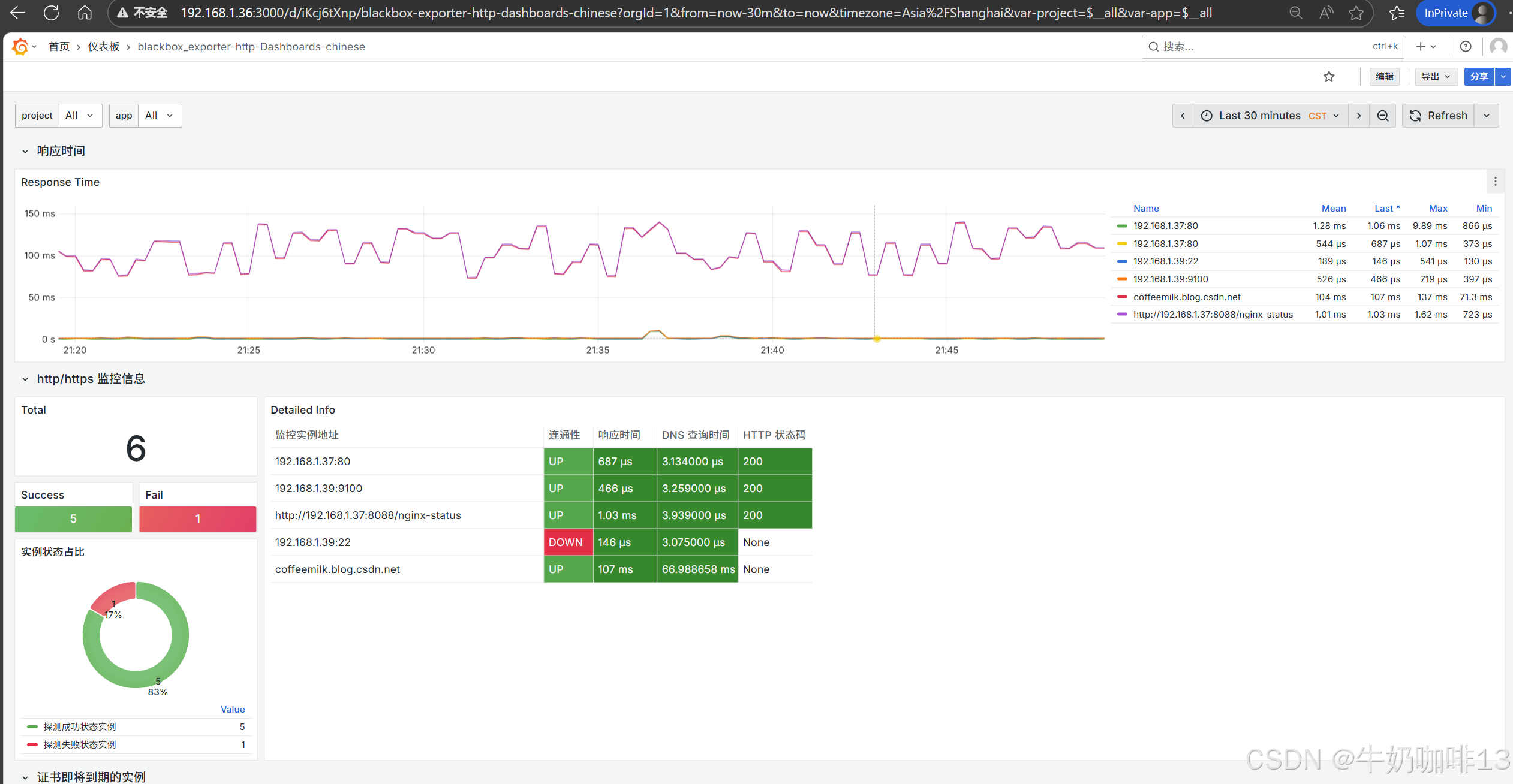Click the Refresh dashboard button
The image size is (1513, 784).
tap(1438, 116)
